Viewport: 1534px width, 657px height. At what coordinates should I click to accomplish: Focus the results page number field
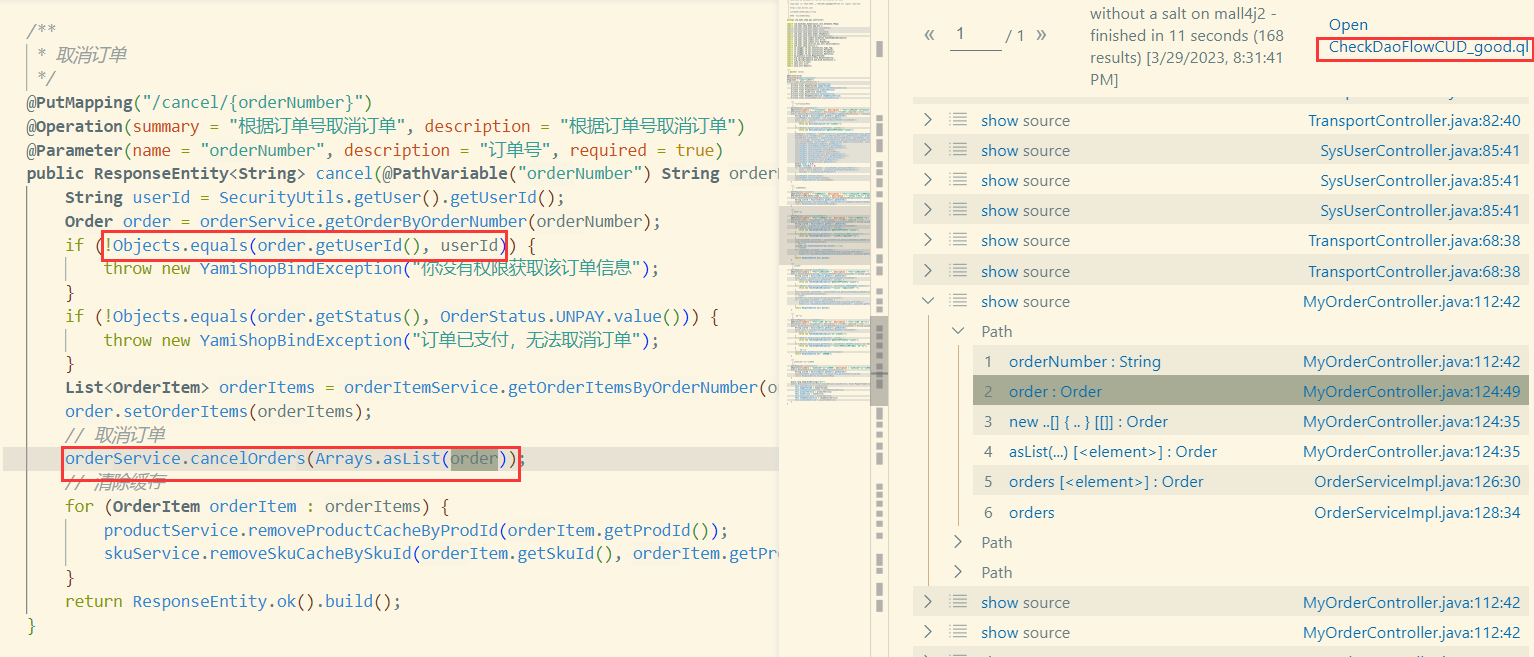coord(974,35)
